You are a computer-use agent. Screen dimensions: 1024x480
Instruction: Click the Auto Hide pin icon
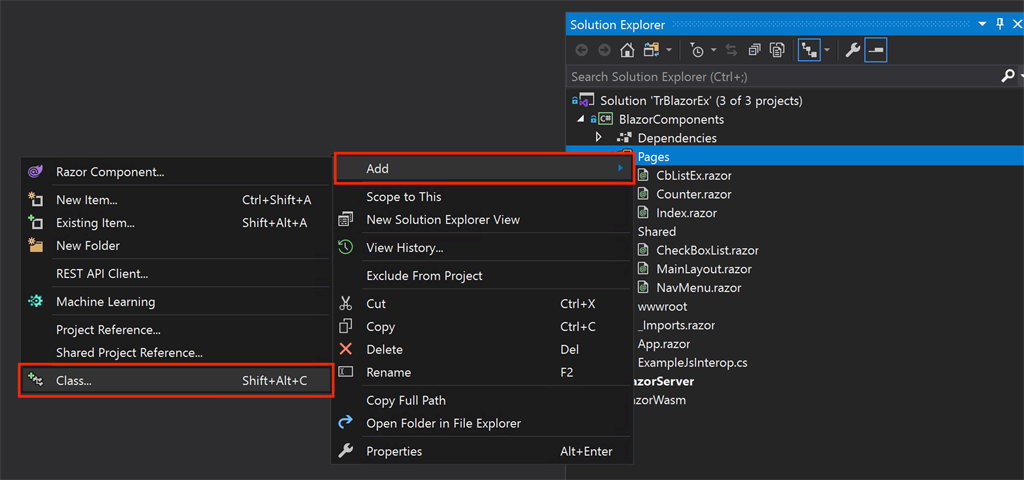pos(999,25)
